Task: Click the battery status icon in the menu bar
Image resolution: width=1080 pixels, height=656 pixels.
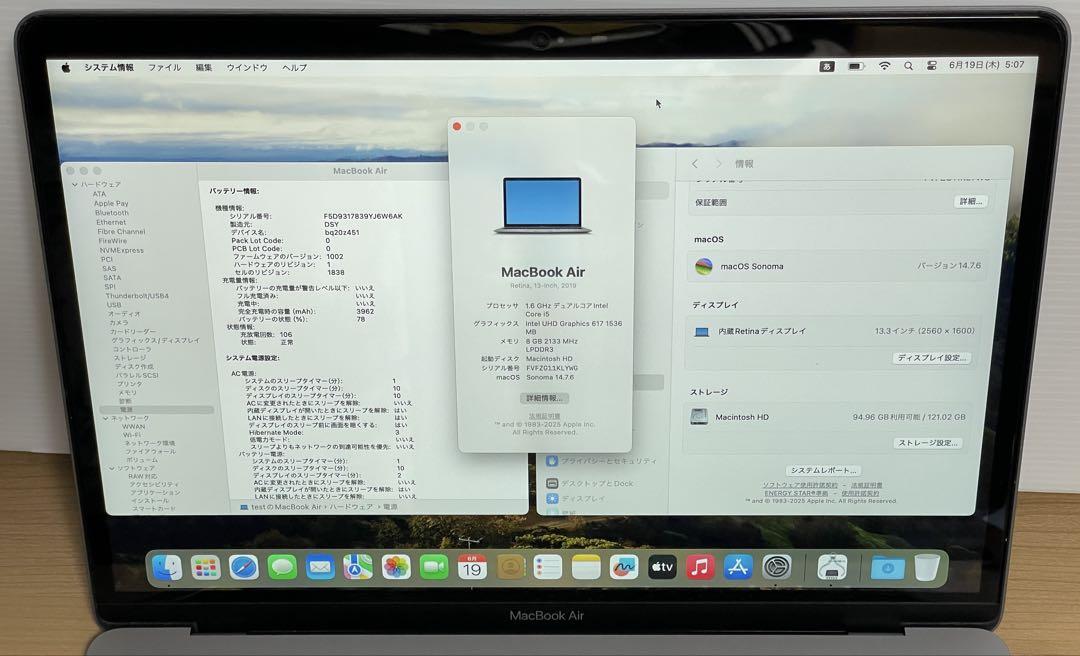Action: (856, 66)
